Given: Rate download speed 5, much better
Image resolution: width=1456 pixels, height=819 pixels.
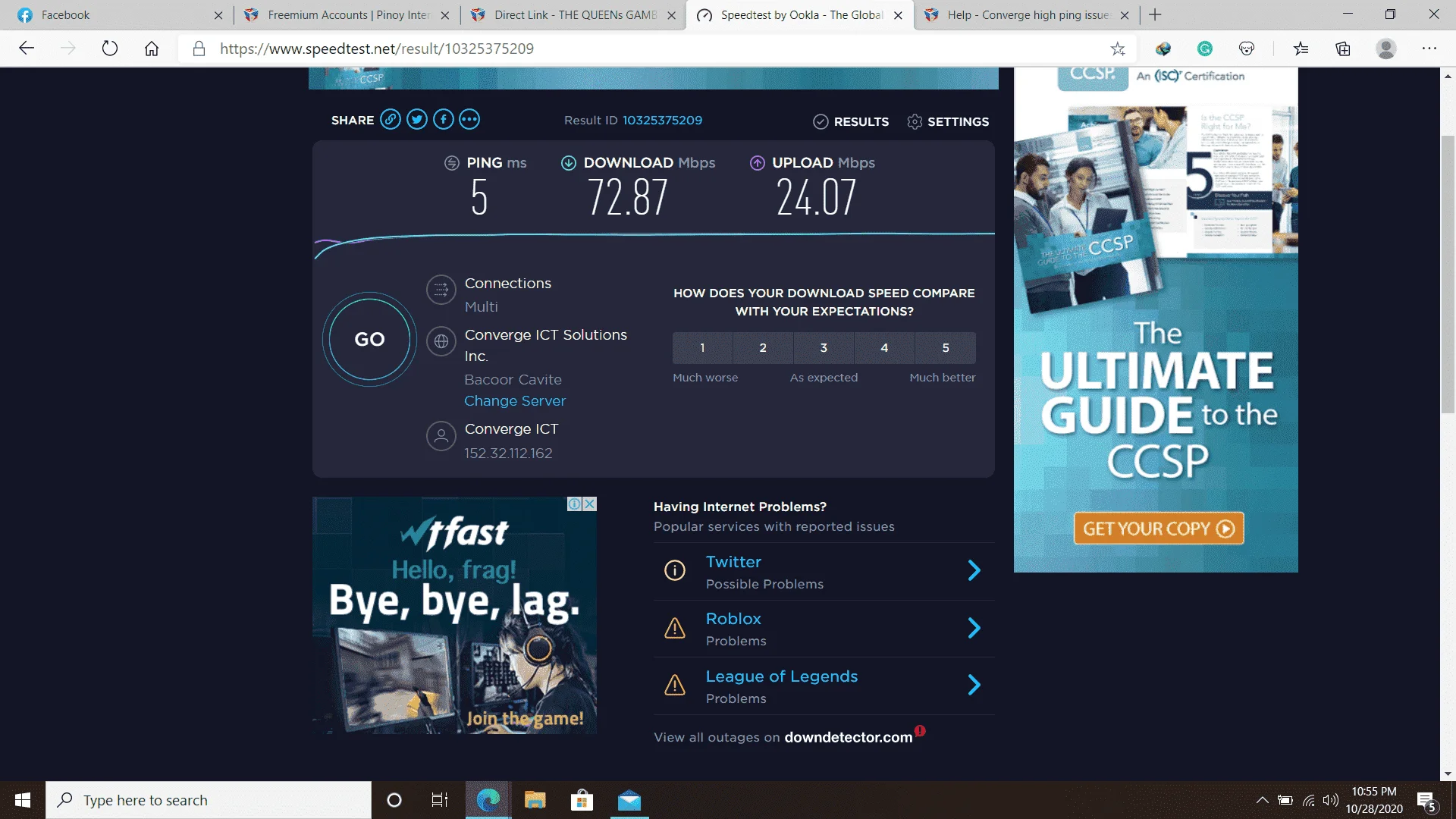Looking at the screenshot, I should (x=946, y=347).
